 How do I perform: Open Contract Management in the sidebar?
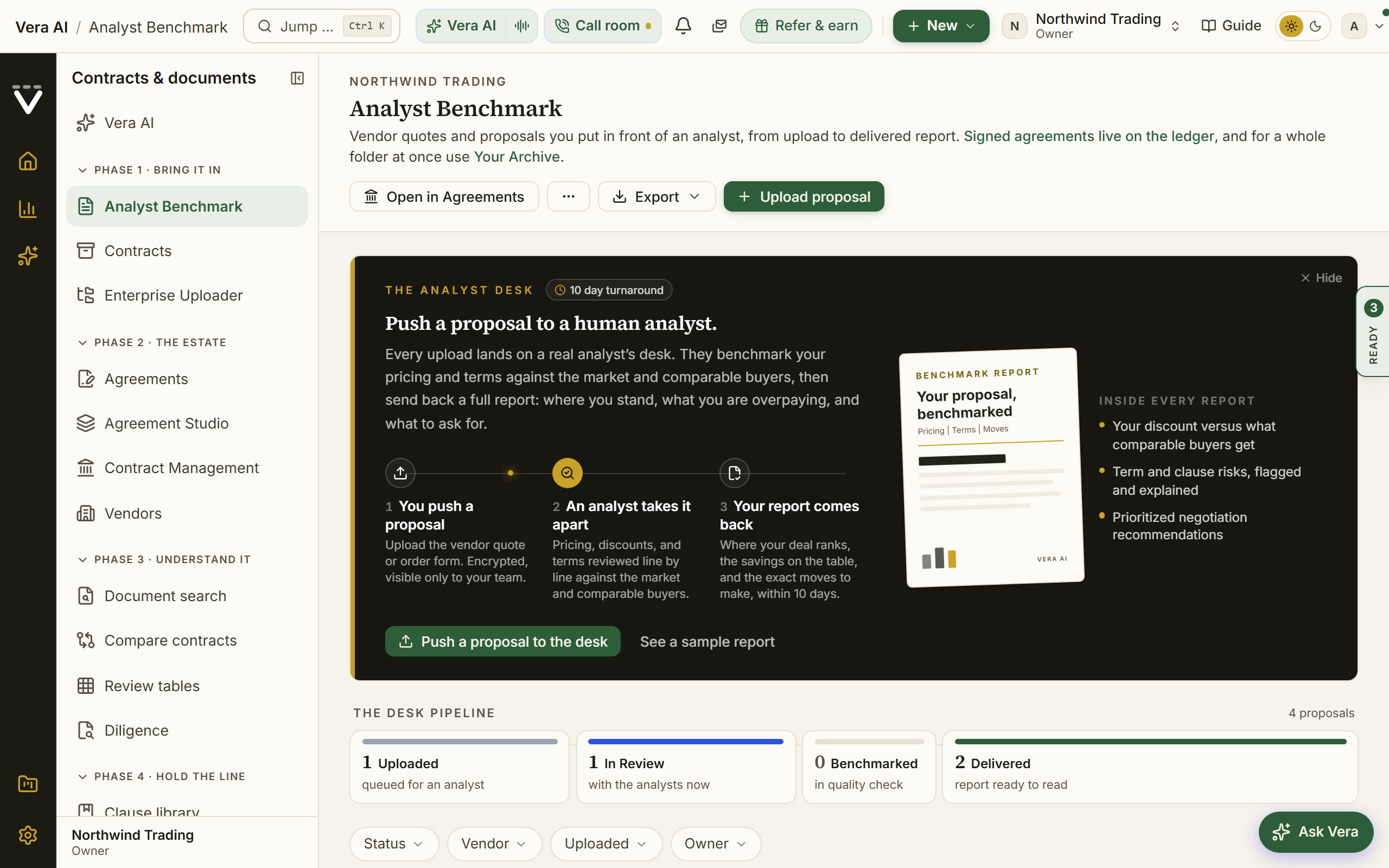(187, 468)
